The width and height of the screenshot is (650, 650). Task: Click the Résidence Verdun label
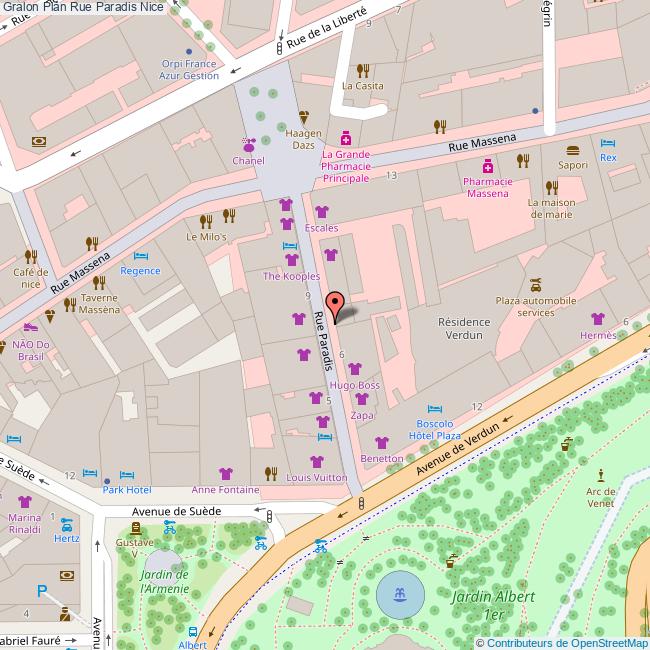point(465,328)
